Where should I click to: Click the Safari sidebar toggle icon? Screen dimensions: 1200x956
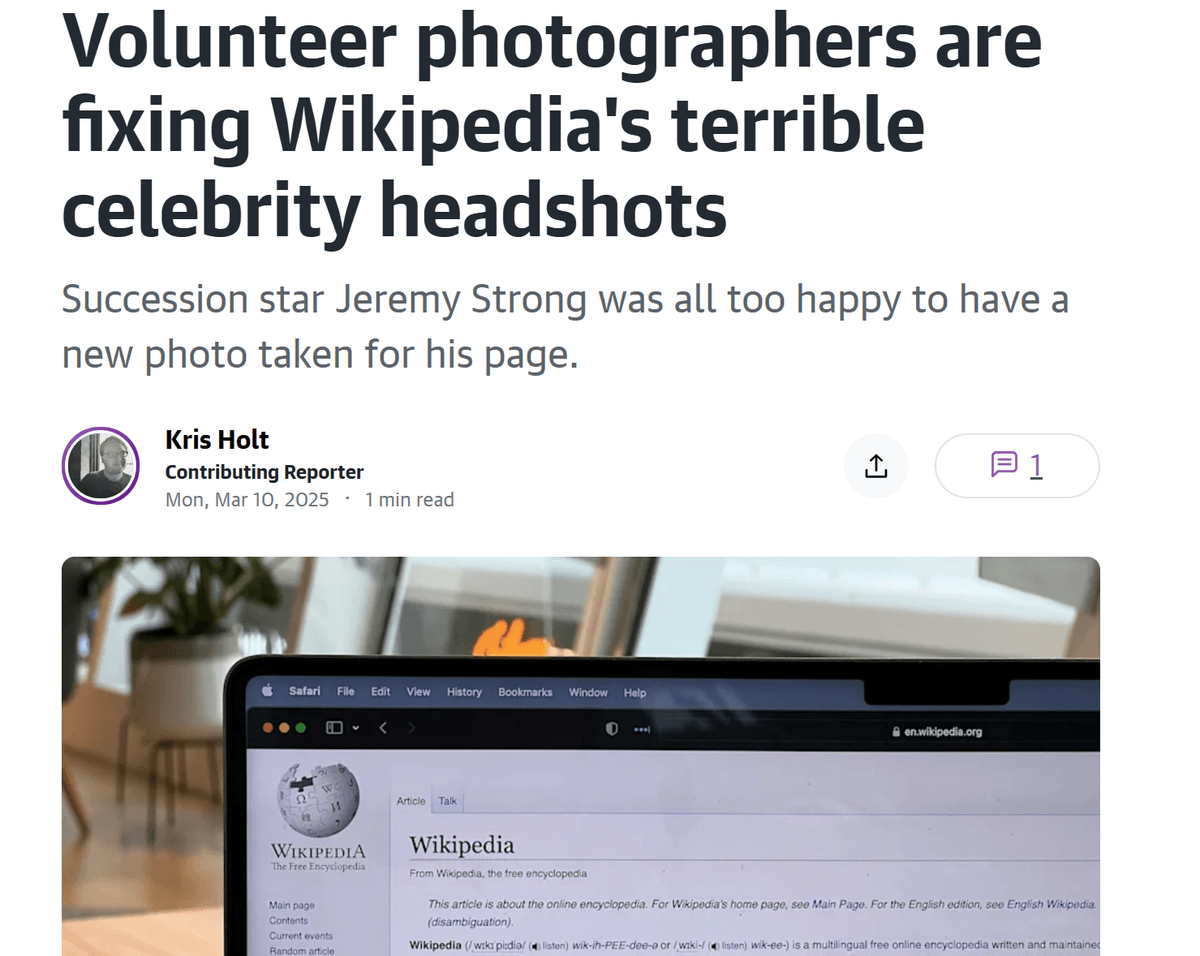tap(334, 728)
